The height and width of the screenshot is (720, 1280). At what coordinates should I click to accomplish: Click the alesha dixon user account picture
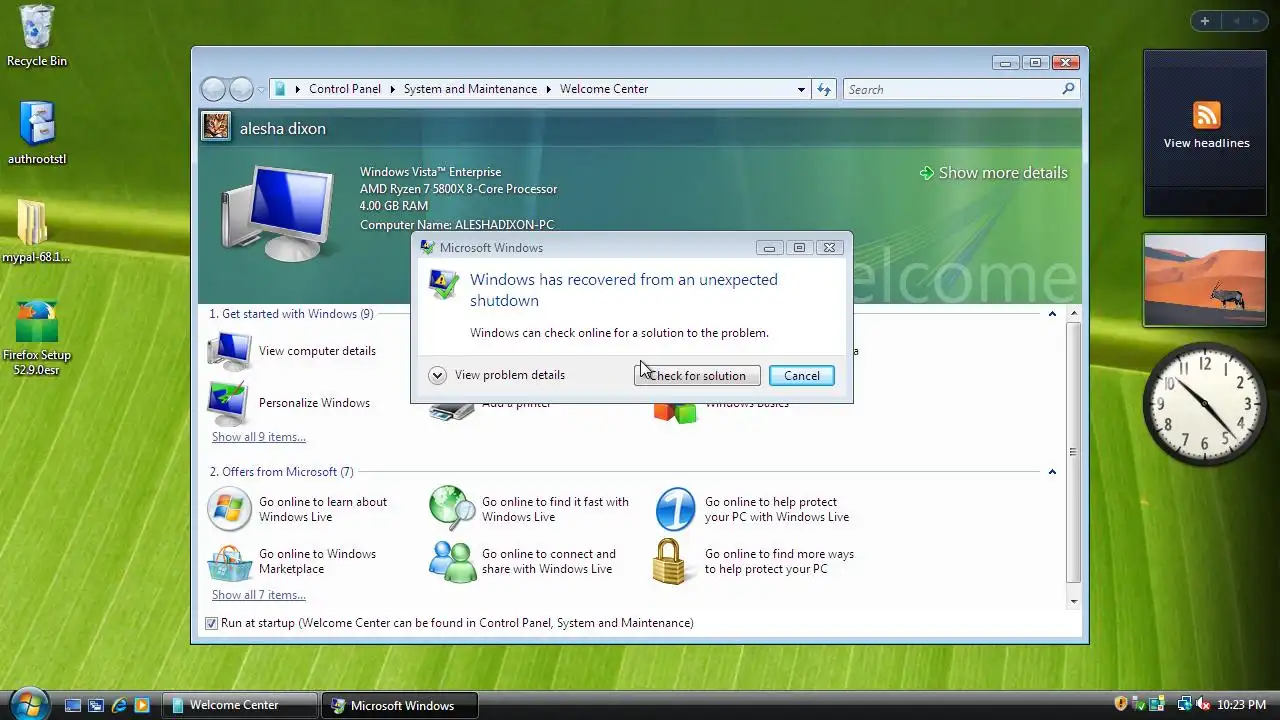coord(216,127)
